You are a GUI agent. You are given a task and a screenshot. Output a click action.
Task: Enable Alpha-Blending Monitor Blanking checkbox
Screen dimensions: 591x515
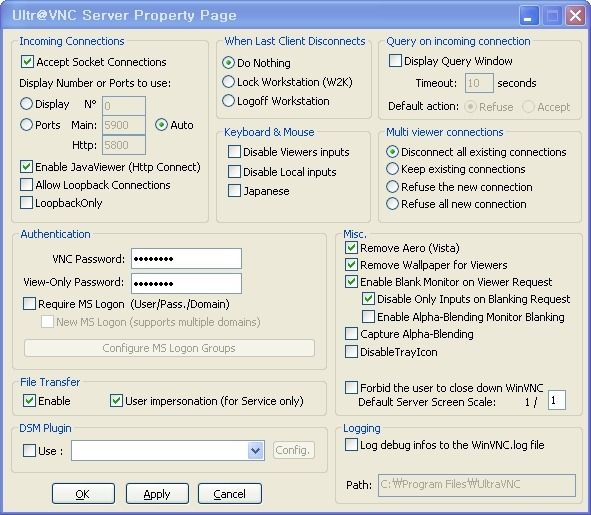[x=368, y=317]
